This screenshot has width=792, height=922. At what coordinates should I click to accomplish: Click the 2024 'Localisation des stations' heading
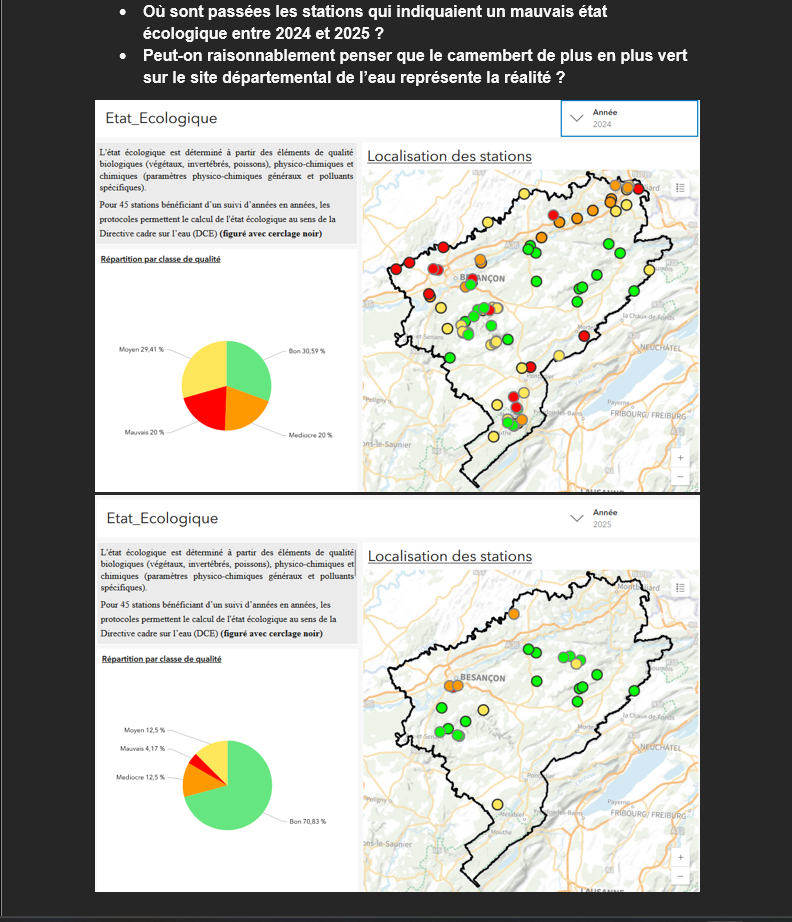[449, 156]
